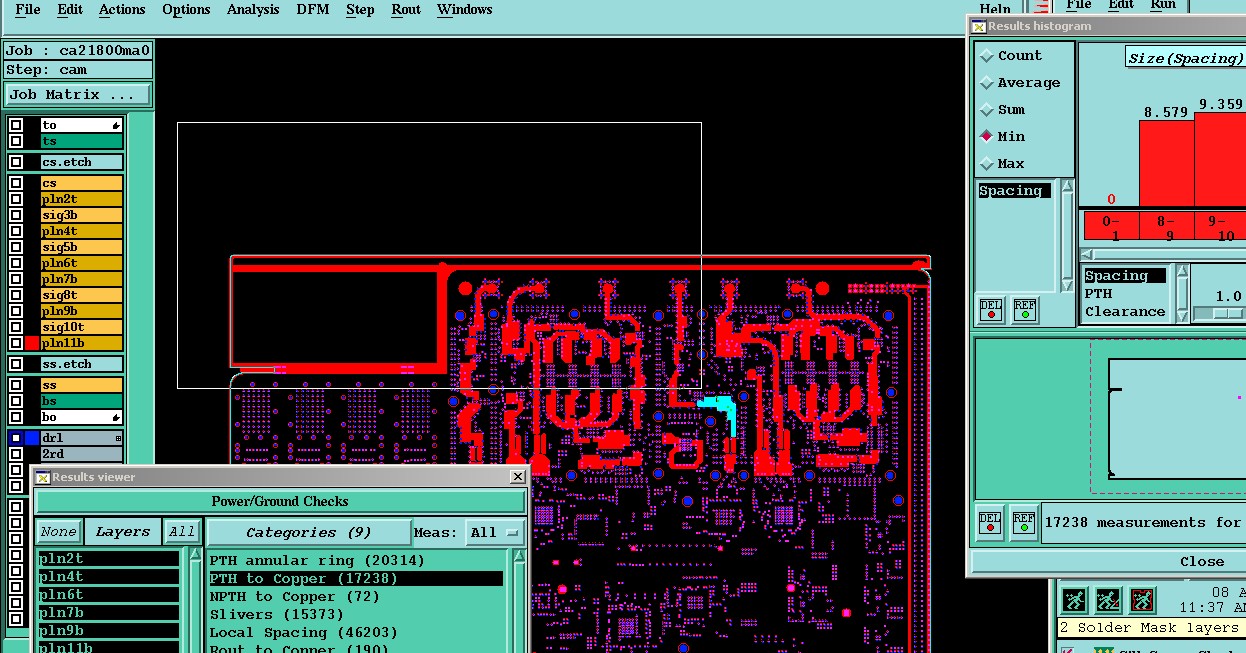Viewport: 1246px width, 653px height.
Task: Select 'NPTH to Copper (72)' category
Action: (355, 597)
